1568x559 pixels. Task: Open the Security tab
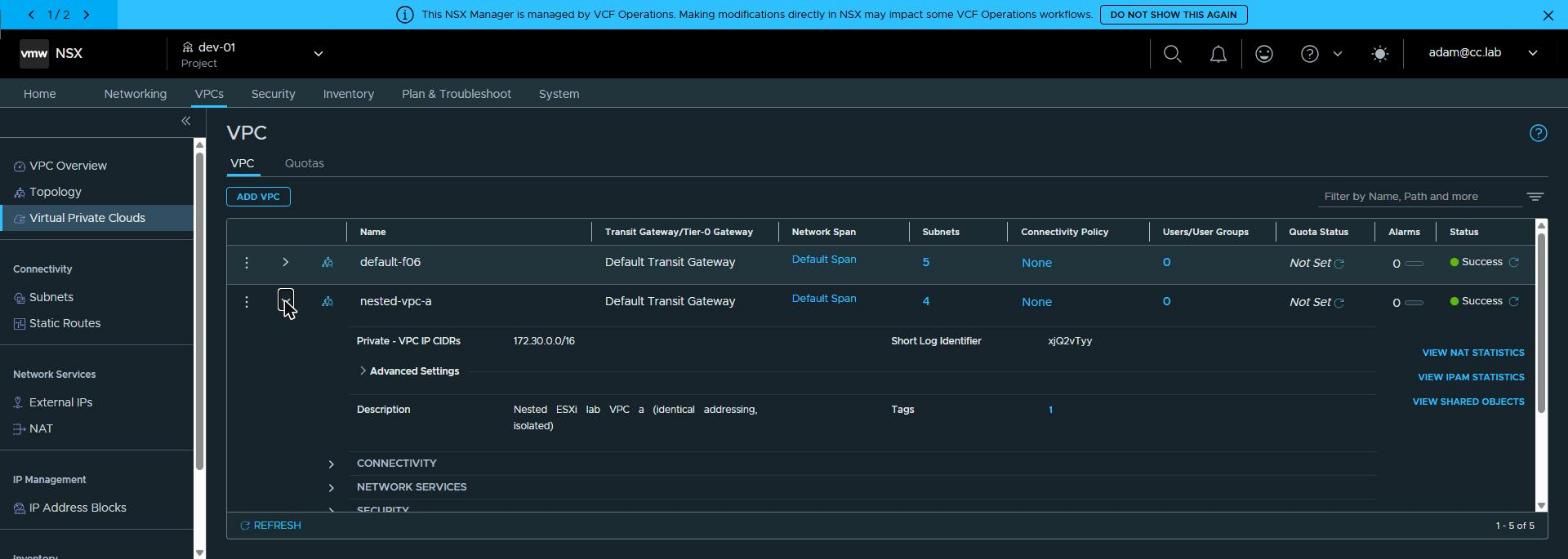click(273, 94)
